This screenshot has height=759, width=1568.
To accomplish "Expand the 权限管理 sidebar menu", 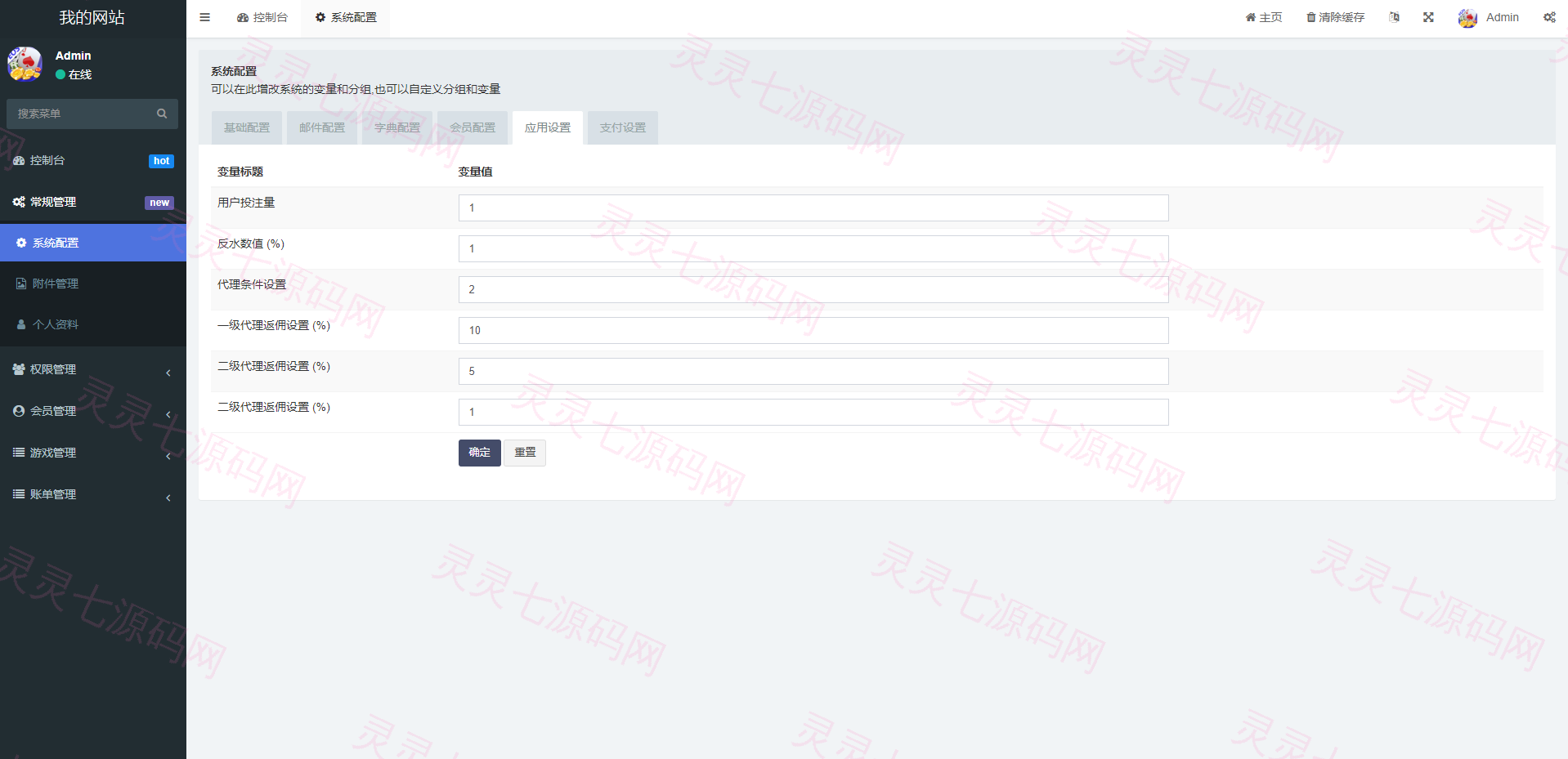I will [x=93, y=369].
